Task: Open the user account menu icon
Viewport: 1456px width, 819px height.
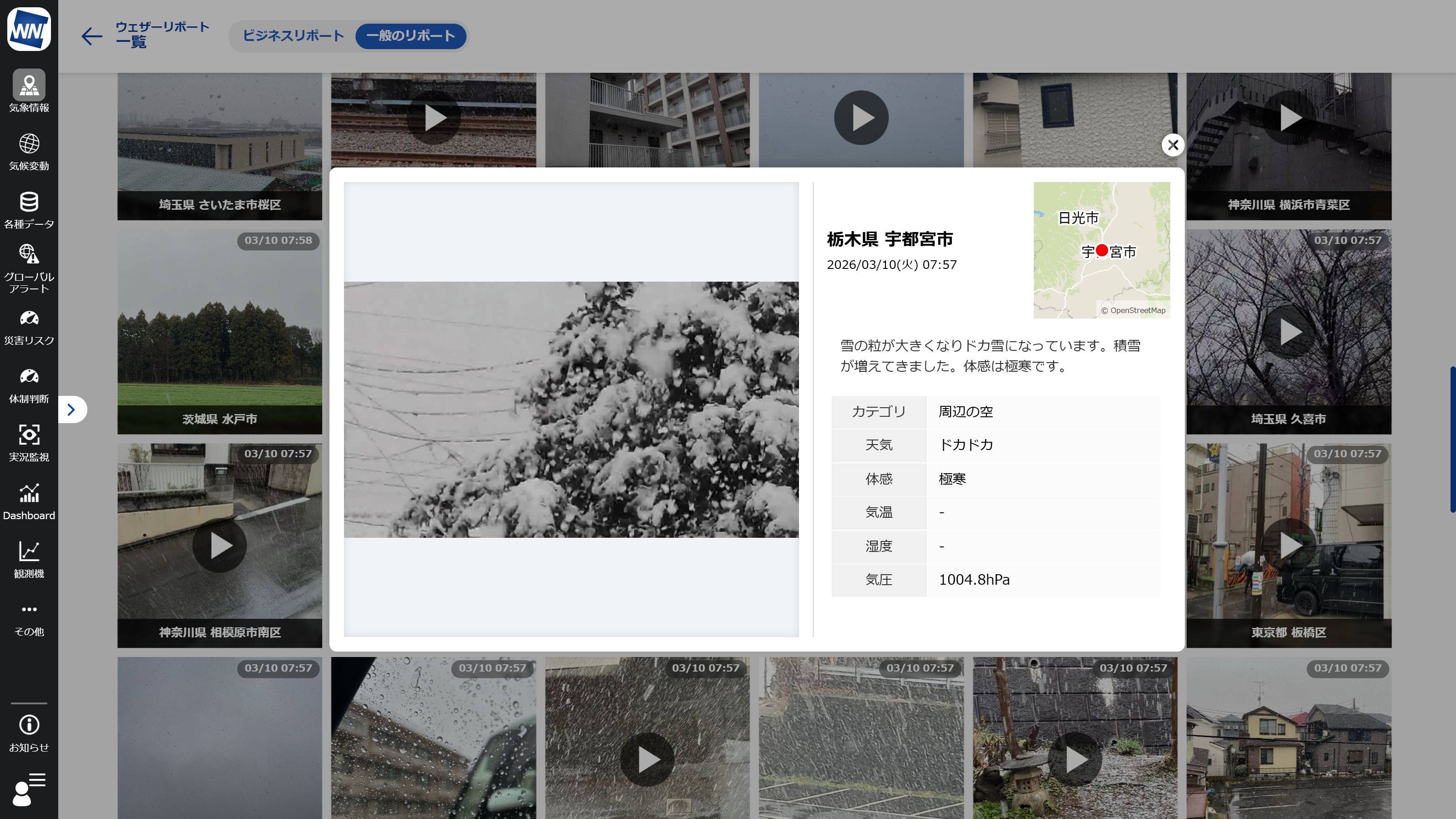Action: [29, 789]
